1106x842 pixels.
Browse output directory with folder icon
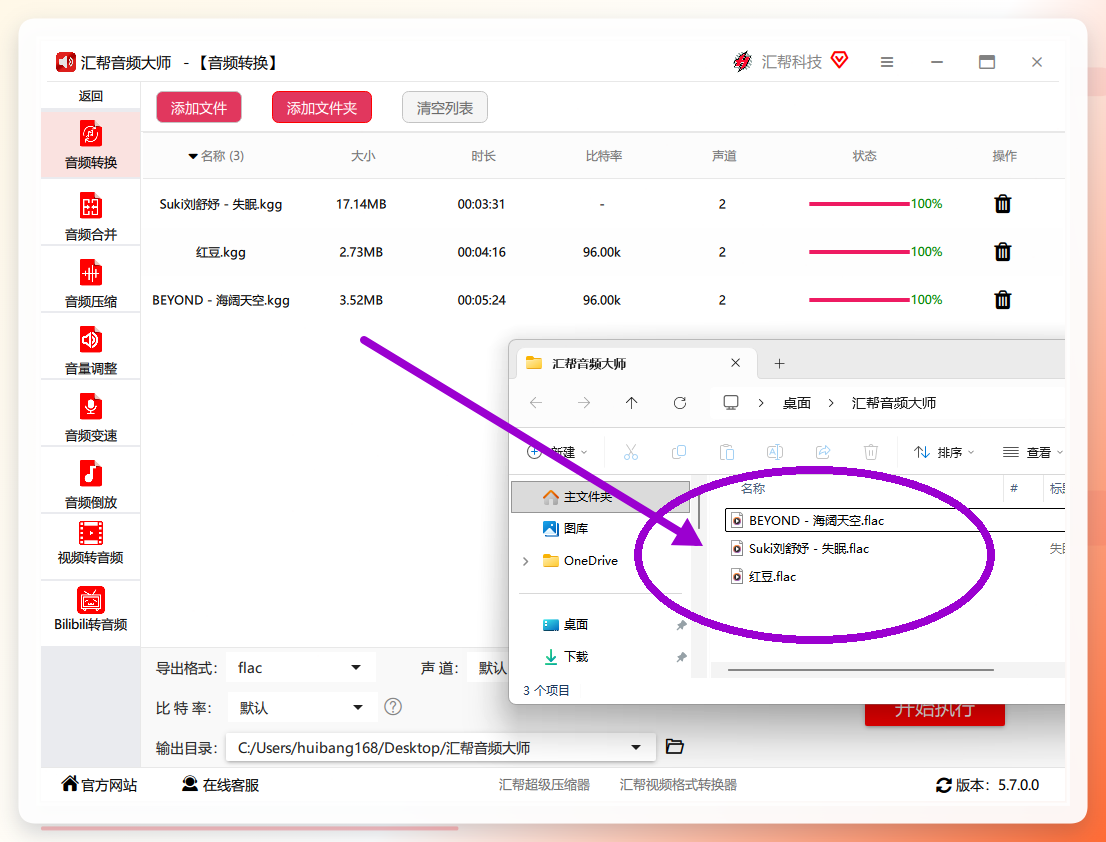(674, 746)
